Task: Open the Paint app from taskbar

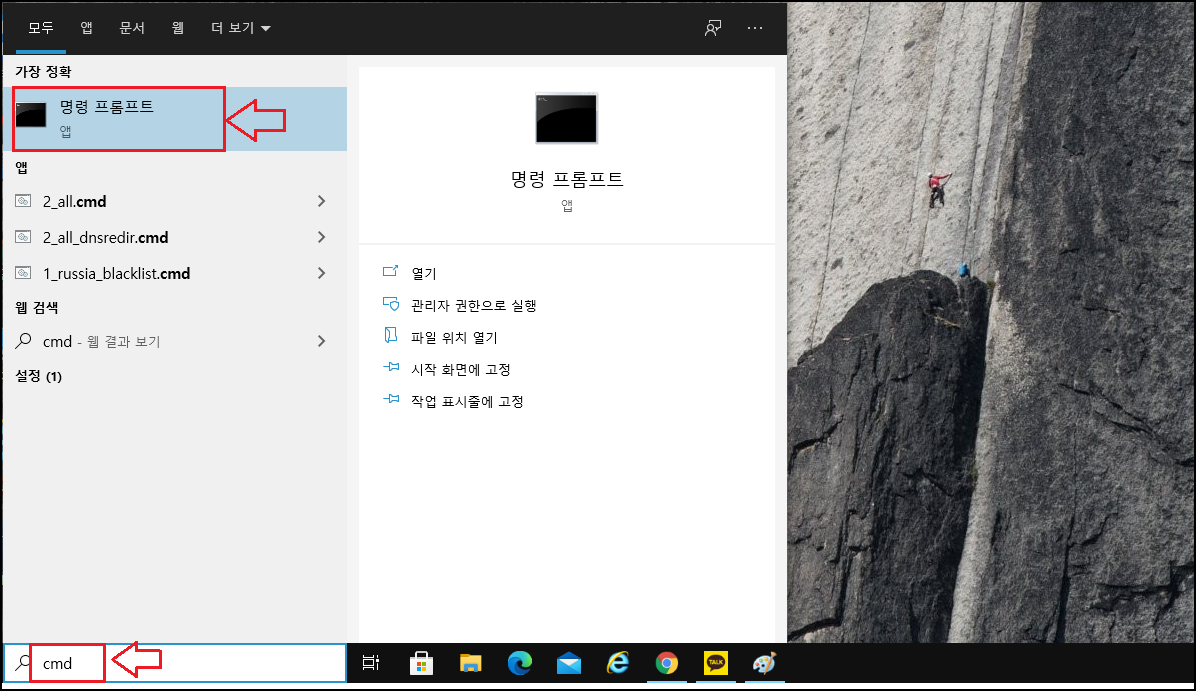Action: click(x=764, y=663)
